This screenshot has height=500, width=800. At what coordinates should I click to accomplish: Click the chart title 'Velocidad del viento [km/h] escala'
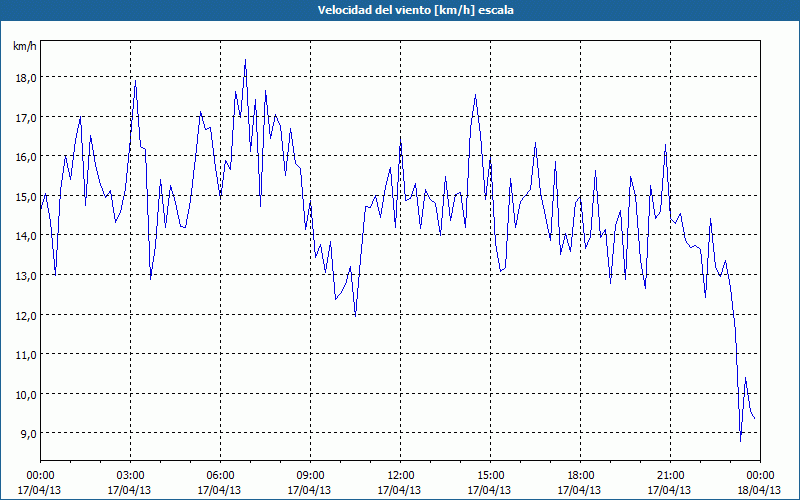tap(415, 10)
